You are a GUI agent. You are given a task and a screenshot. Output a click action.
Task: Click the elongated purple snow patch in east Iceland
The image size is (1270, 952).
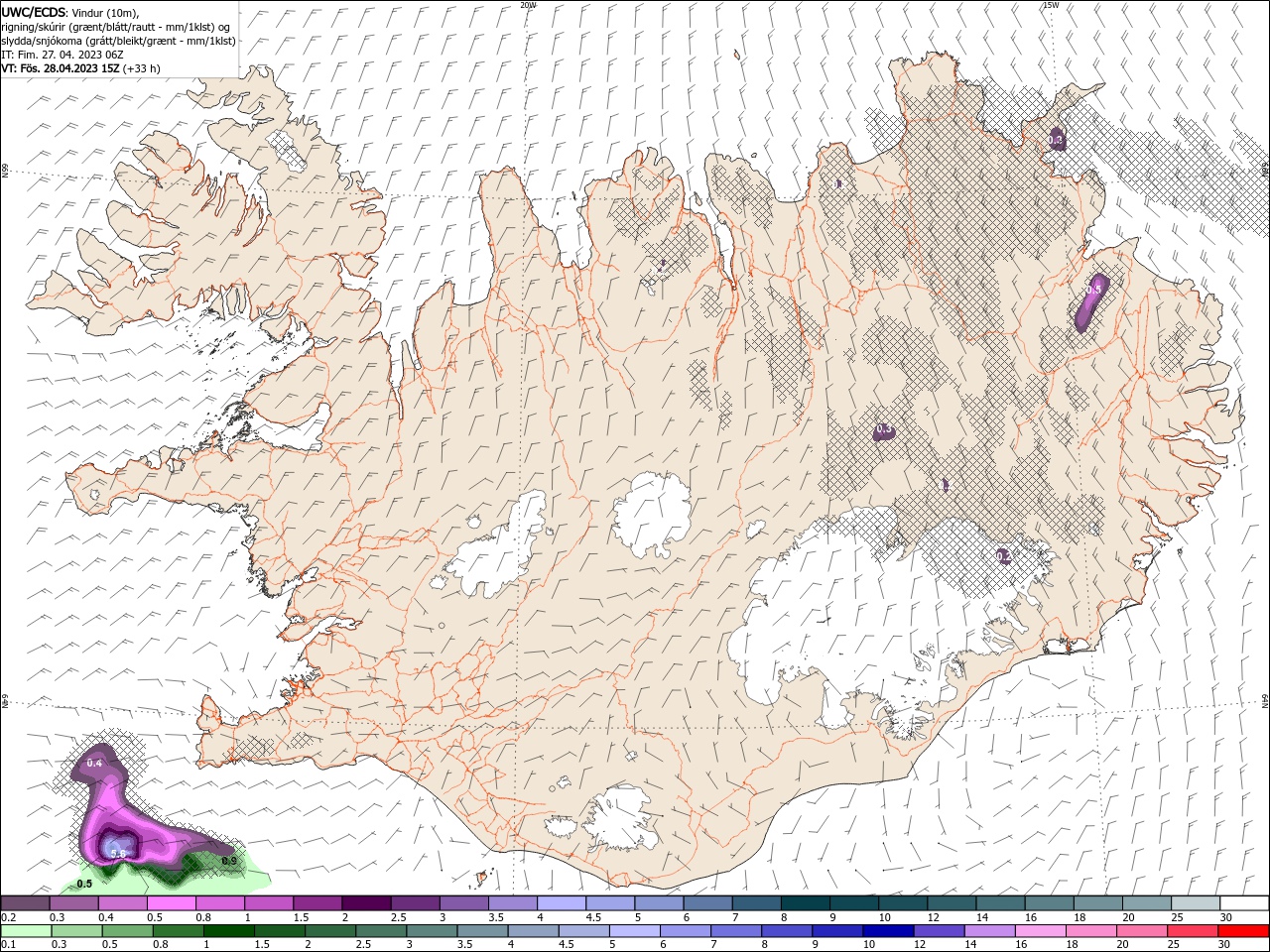tap(1091, 302)
